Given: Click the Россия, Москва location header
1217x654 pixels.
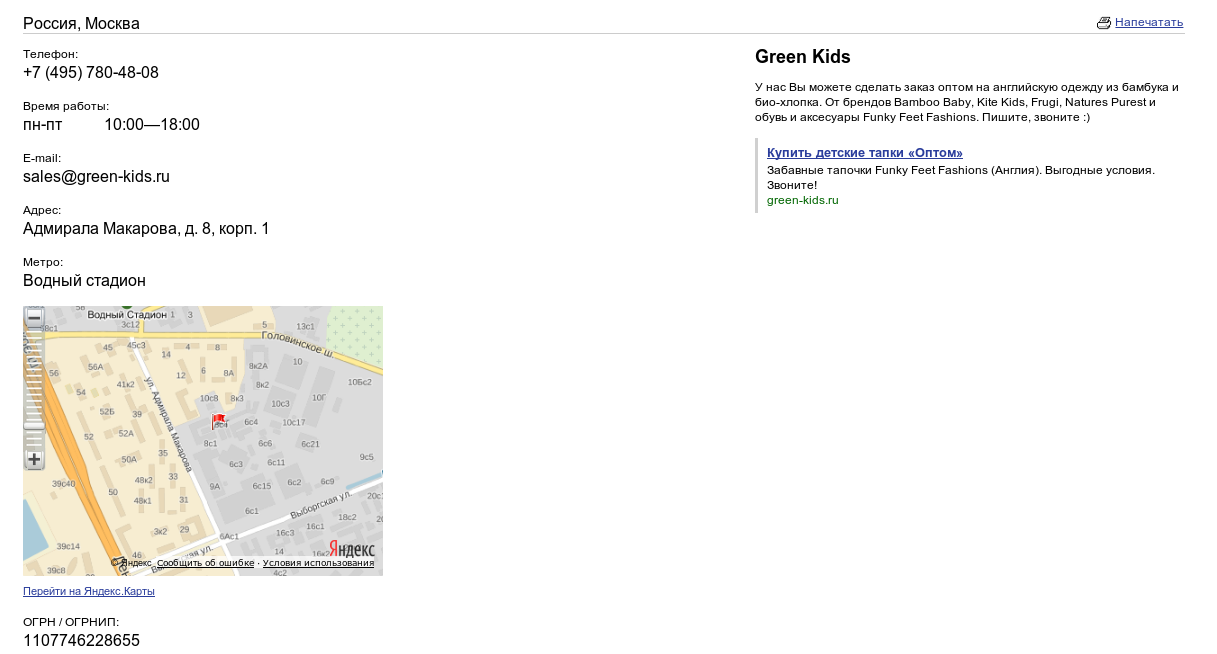Looking at the screenshot, I should pos(81,23).
